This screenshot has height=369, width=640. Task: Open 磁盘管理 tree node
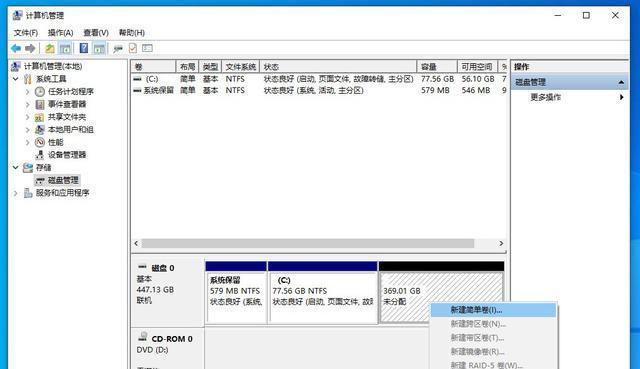coord(63,180)
